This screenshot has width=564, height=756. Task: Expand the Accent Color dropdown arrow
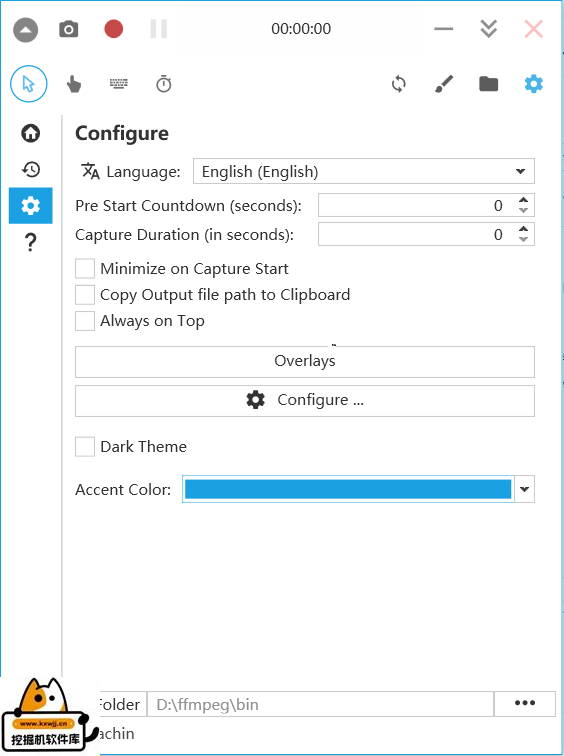point(524,489)
